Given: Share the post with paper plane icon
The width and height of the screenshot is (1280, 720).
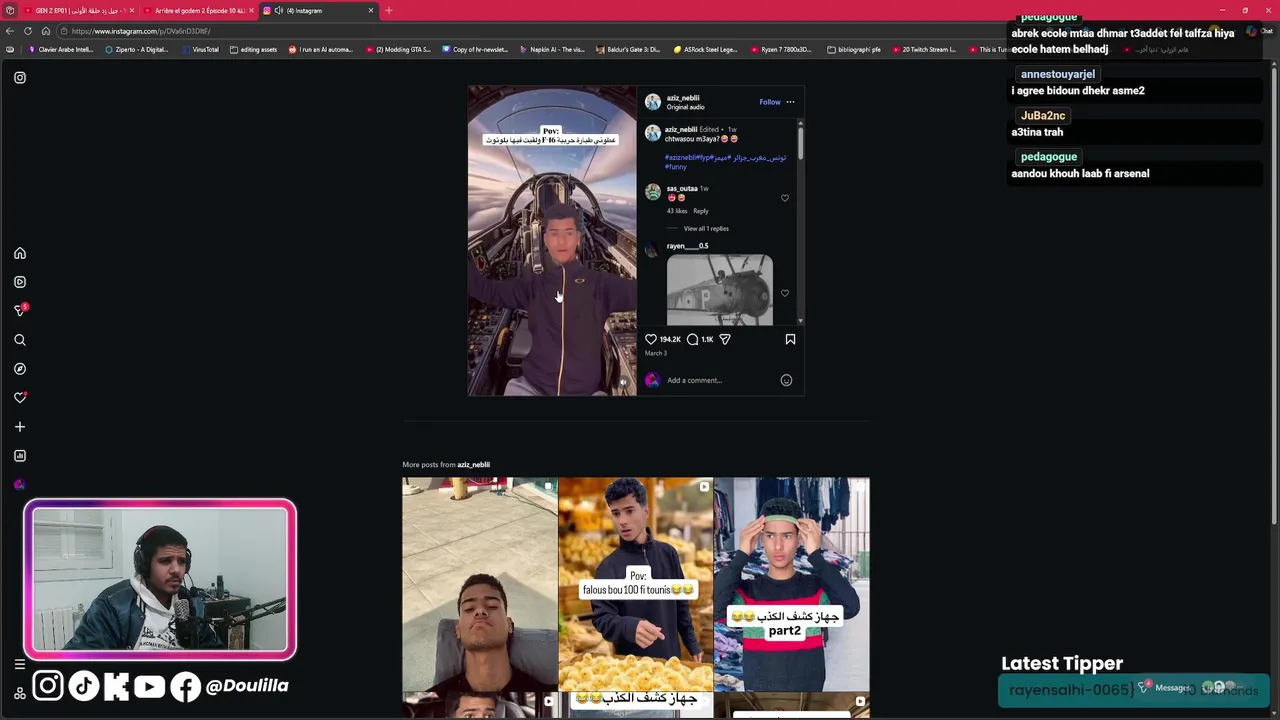Looking at the screenshot, I should (725, 339).
